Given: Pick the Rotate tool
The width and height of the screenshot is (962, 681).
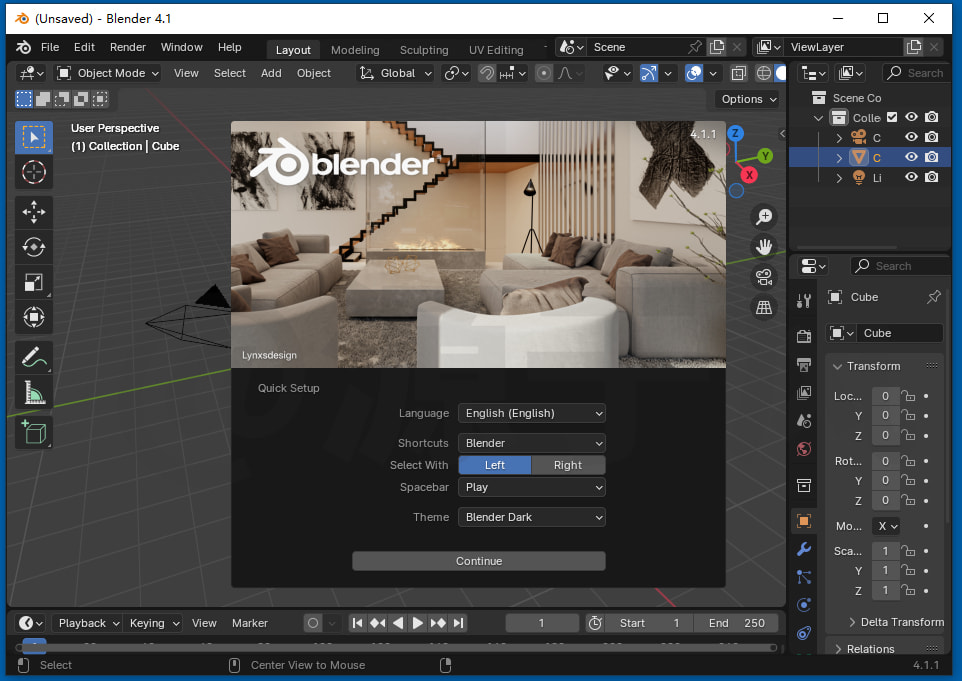Looking at the screenshot, I should click(x=34, y=247).
